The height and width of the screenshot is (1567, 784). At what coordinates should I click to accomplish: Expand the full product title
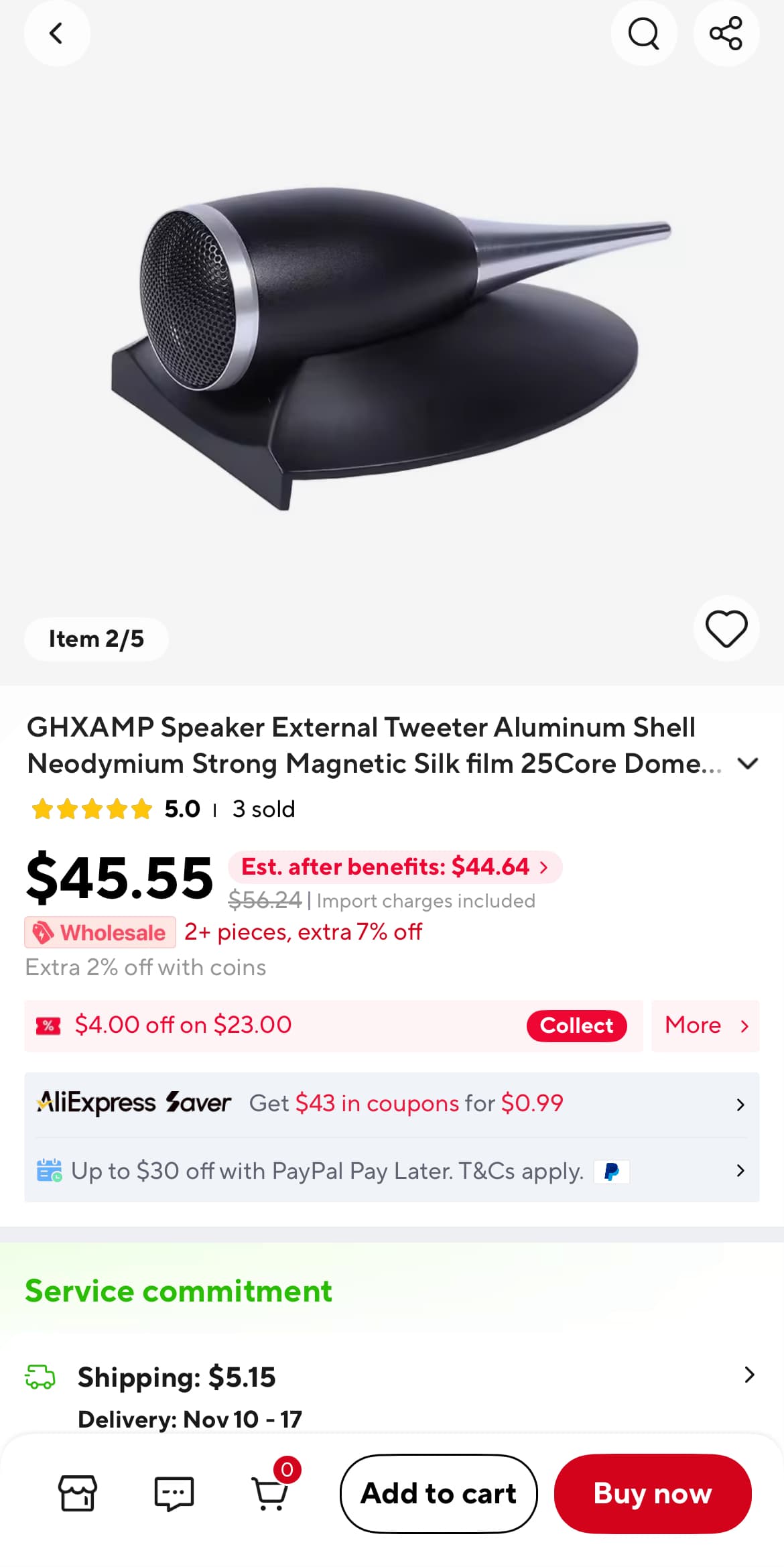tap(747, 763)
